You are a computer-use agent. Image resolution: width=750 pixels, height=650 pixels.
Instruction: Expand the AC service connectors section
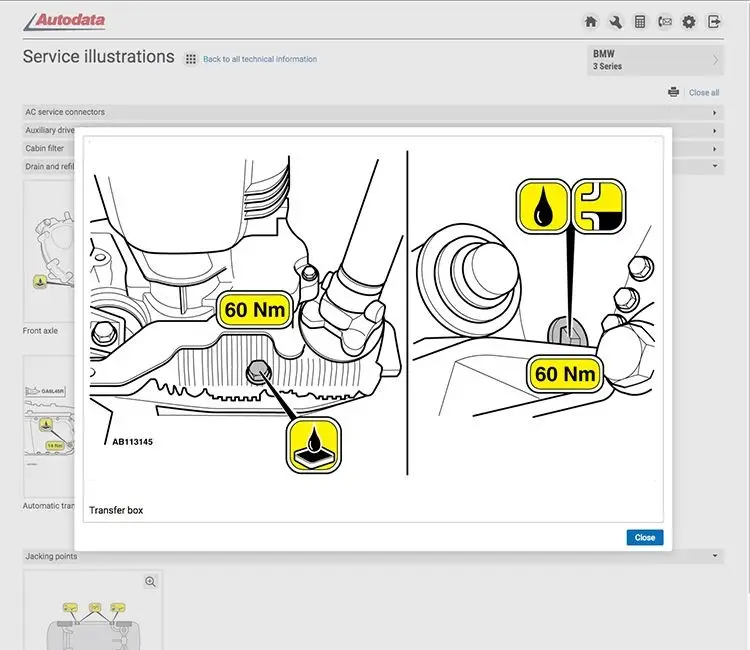714,113
